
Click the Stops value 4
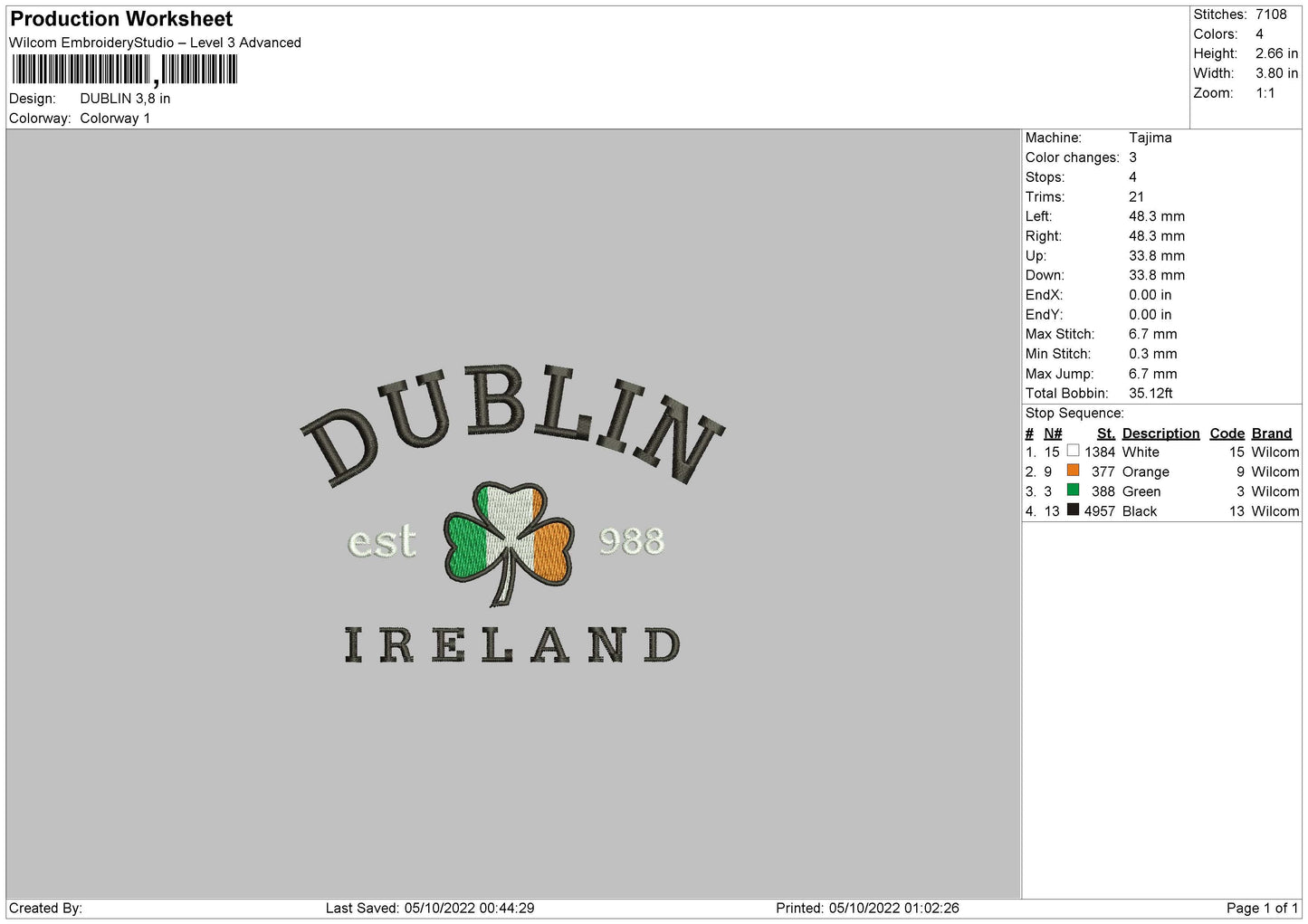click(1132, 177)
